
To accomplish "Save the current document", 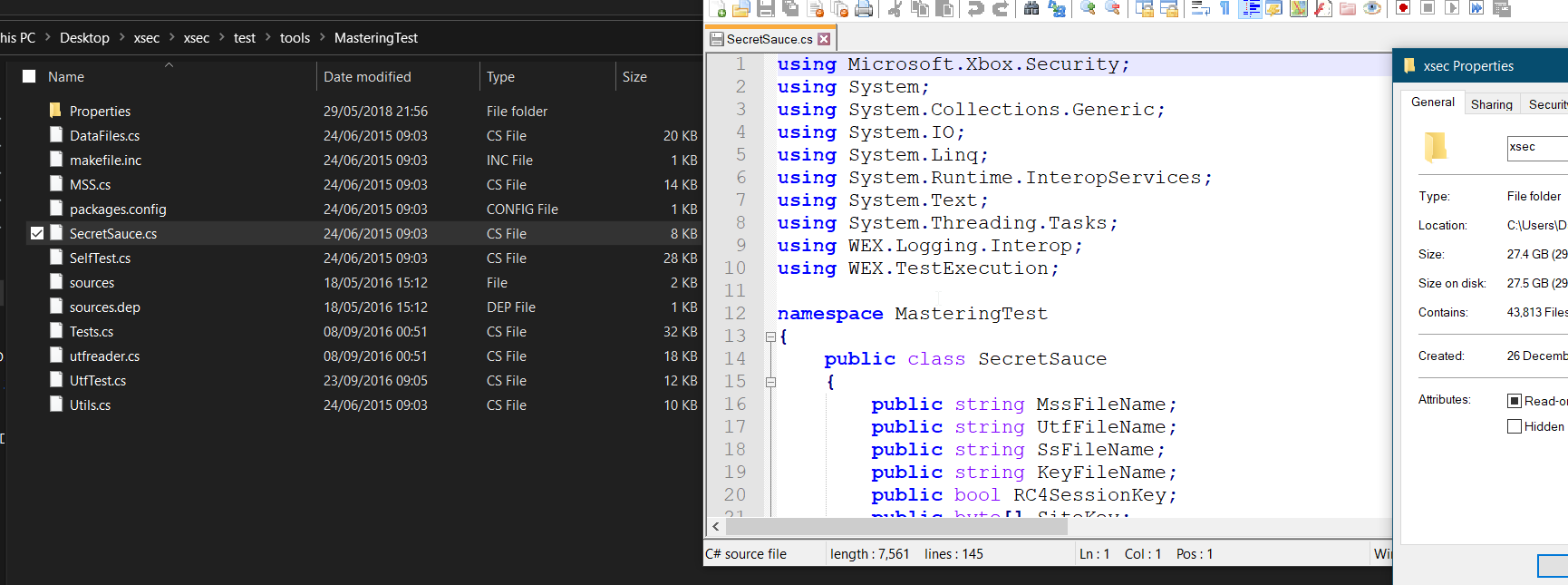I will pos(766,9).
